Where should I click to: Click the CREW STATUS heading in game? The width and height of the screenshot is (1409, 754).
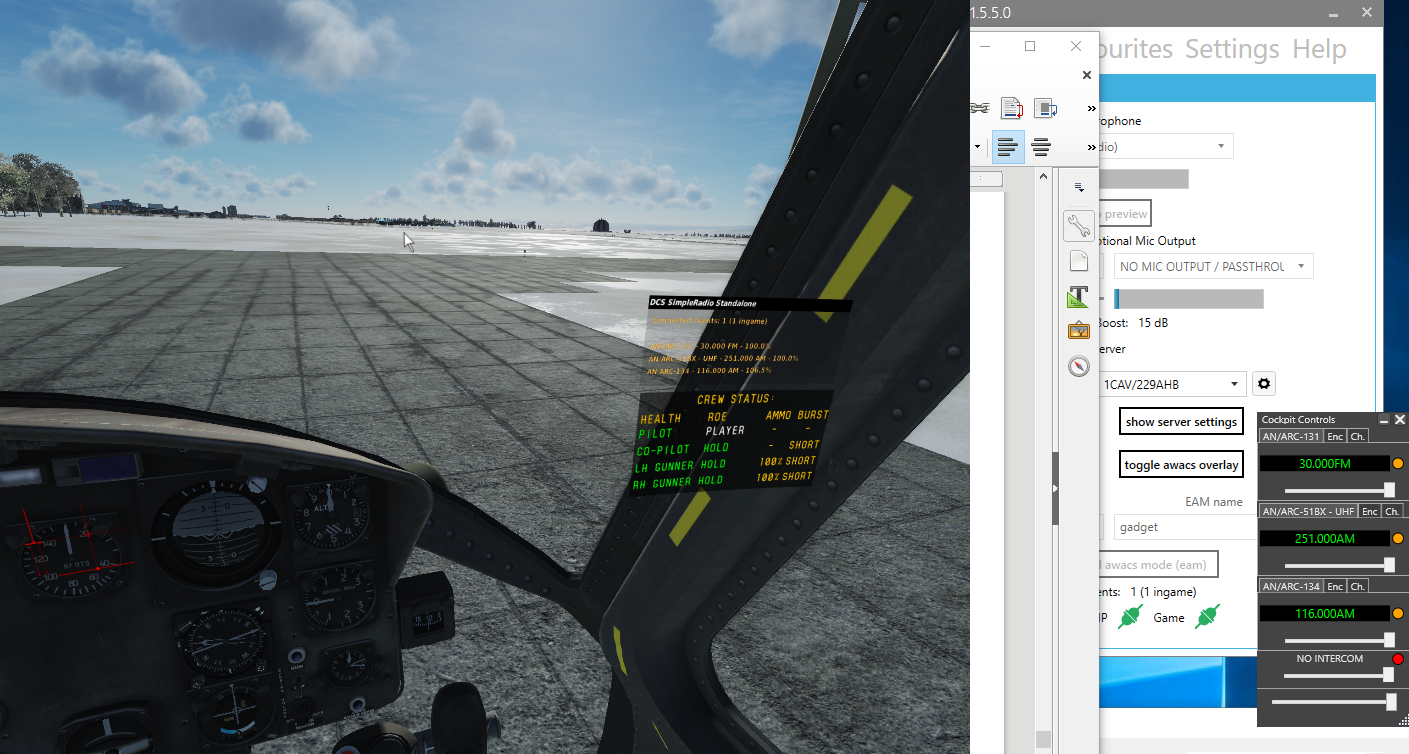pos(734,399)
